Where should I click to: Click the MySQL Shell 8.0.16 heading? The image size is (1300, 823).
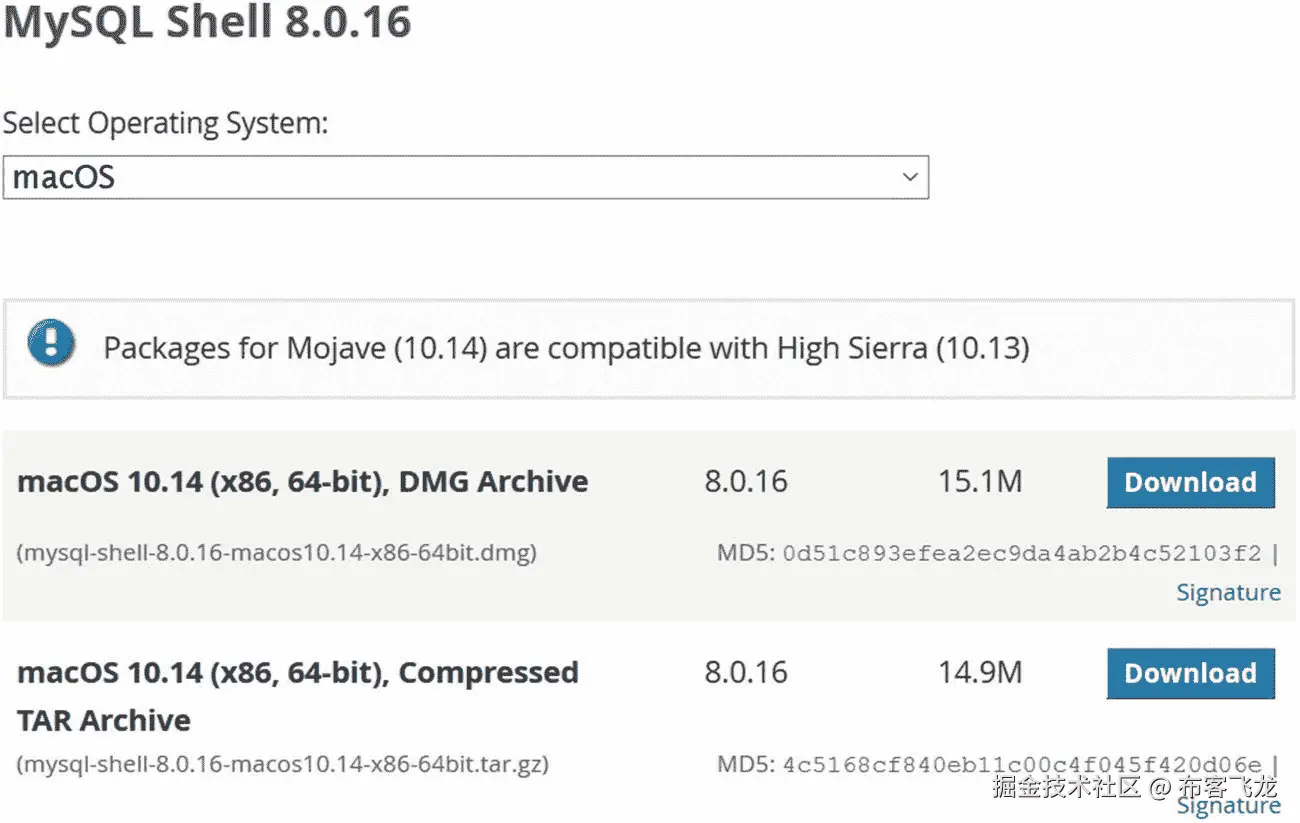pos(207,23)
